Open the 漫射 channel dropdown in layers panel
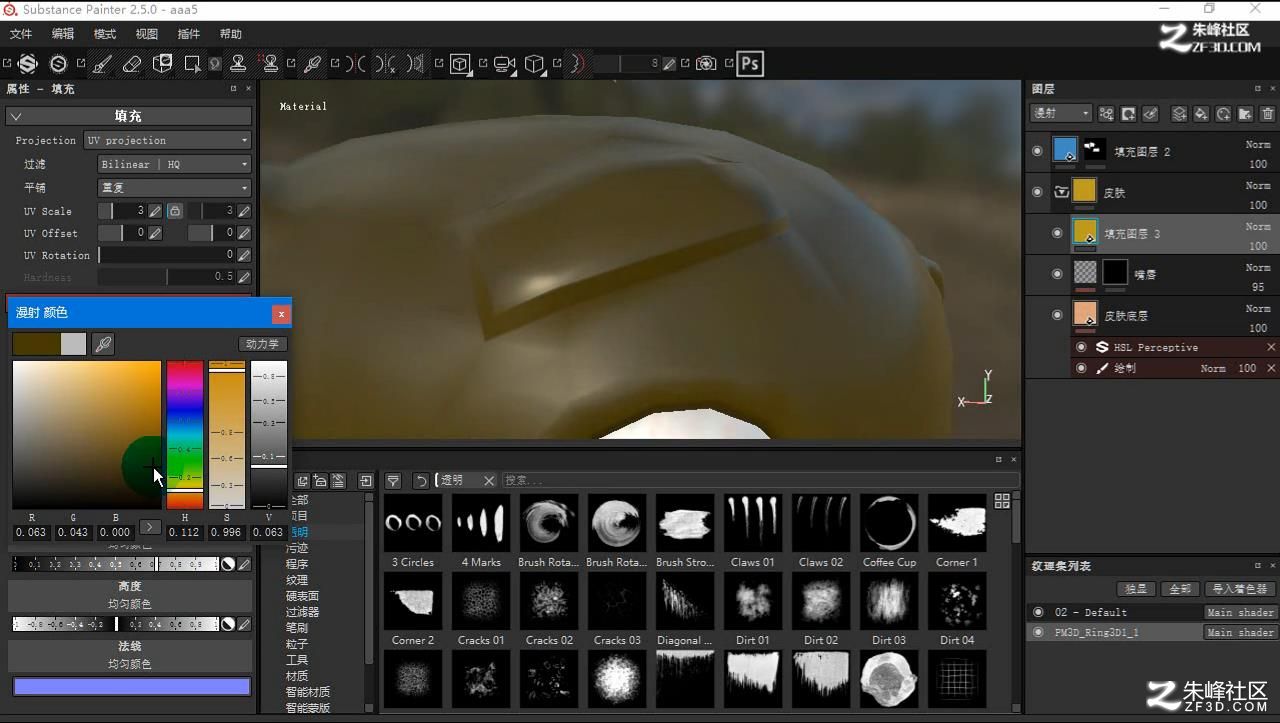This screenshot has height=723, width=1280. coord(1060,114)
